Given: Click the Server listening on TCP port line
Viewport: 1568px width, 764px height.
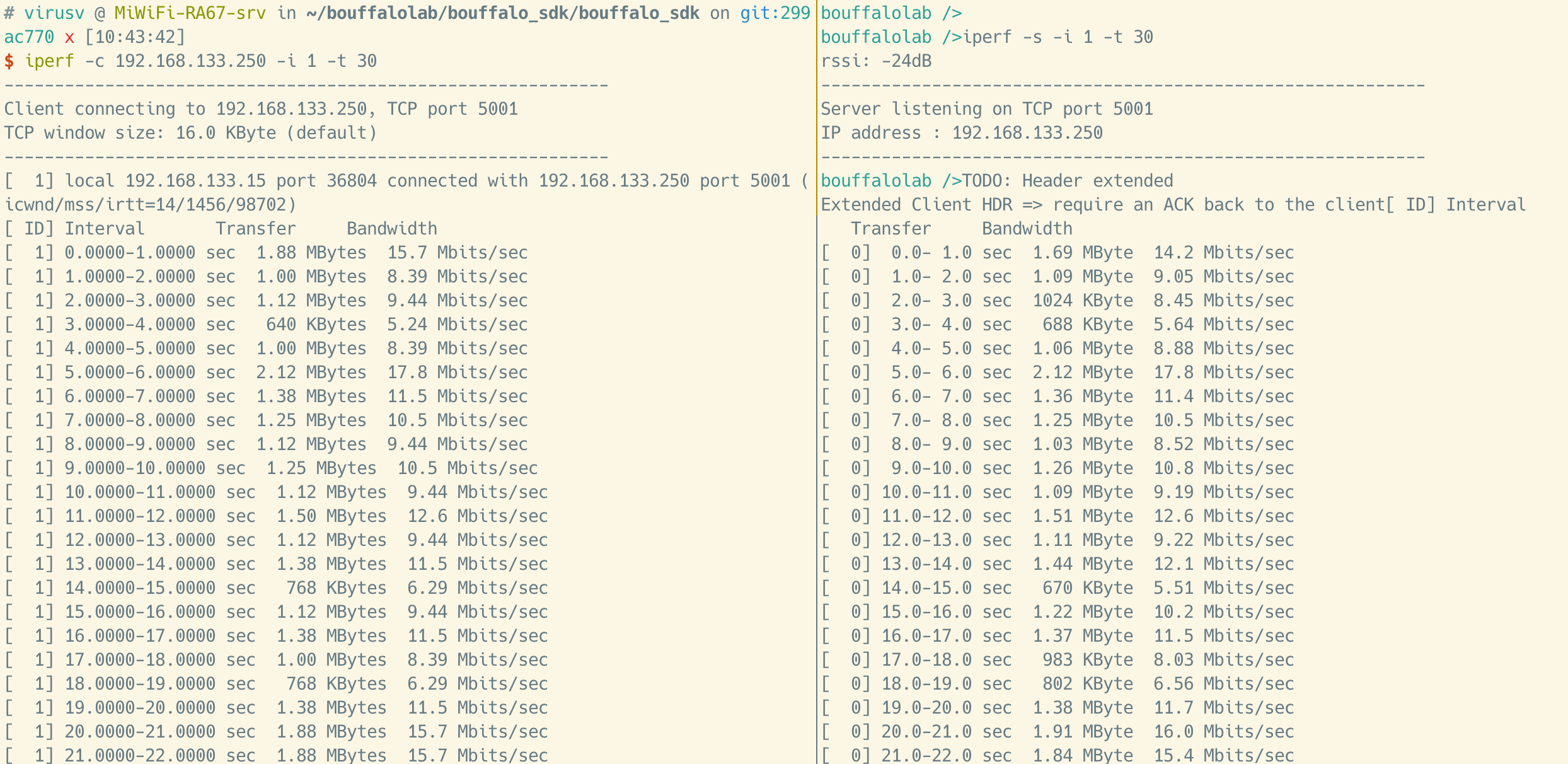Looking at the screenshot, I should click(x=986, y=109).
